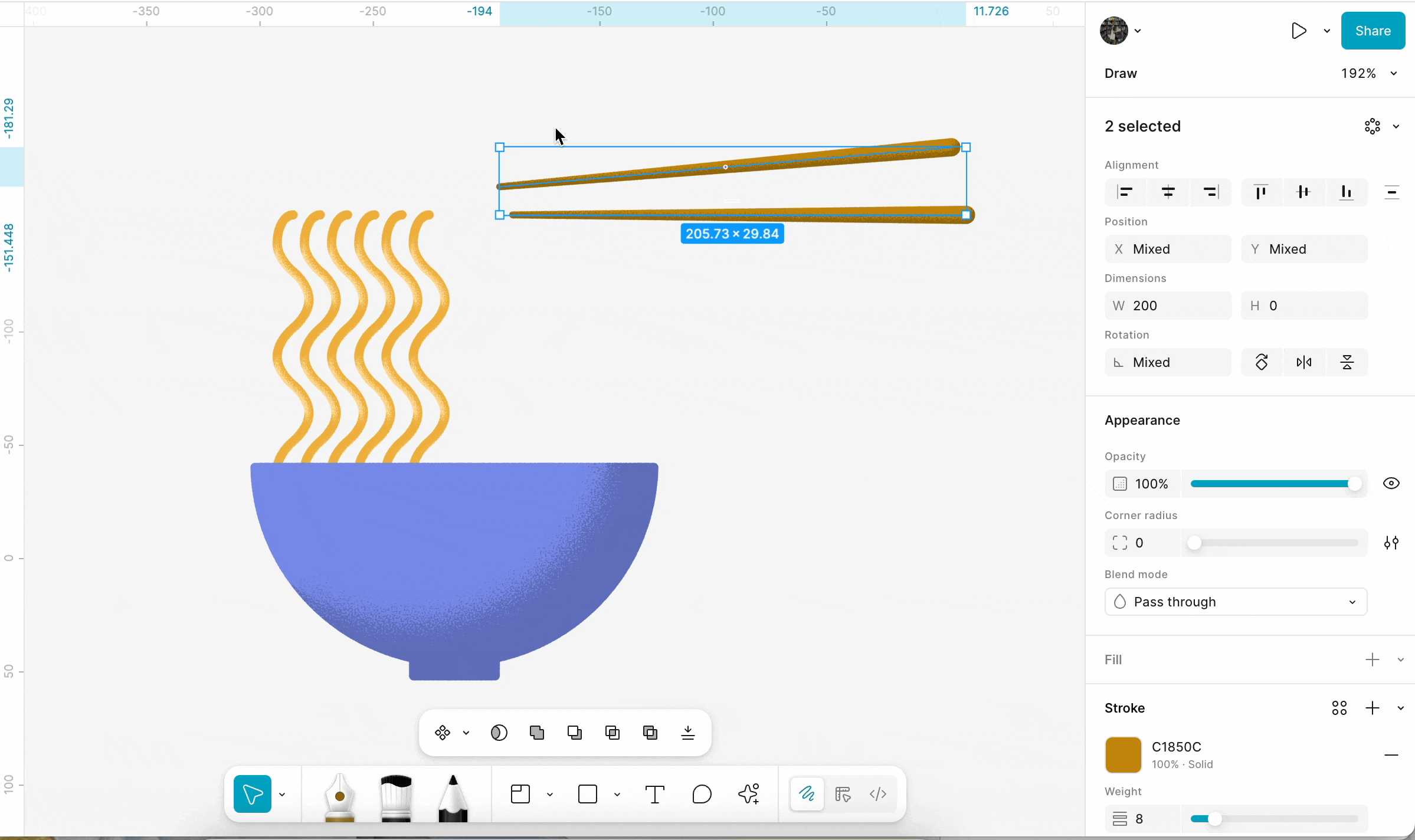Add a fill with the plus icon
1415x840 pixels.
click(1373, 659)
